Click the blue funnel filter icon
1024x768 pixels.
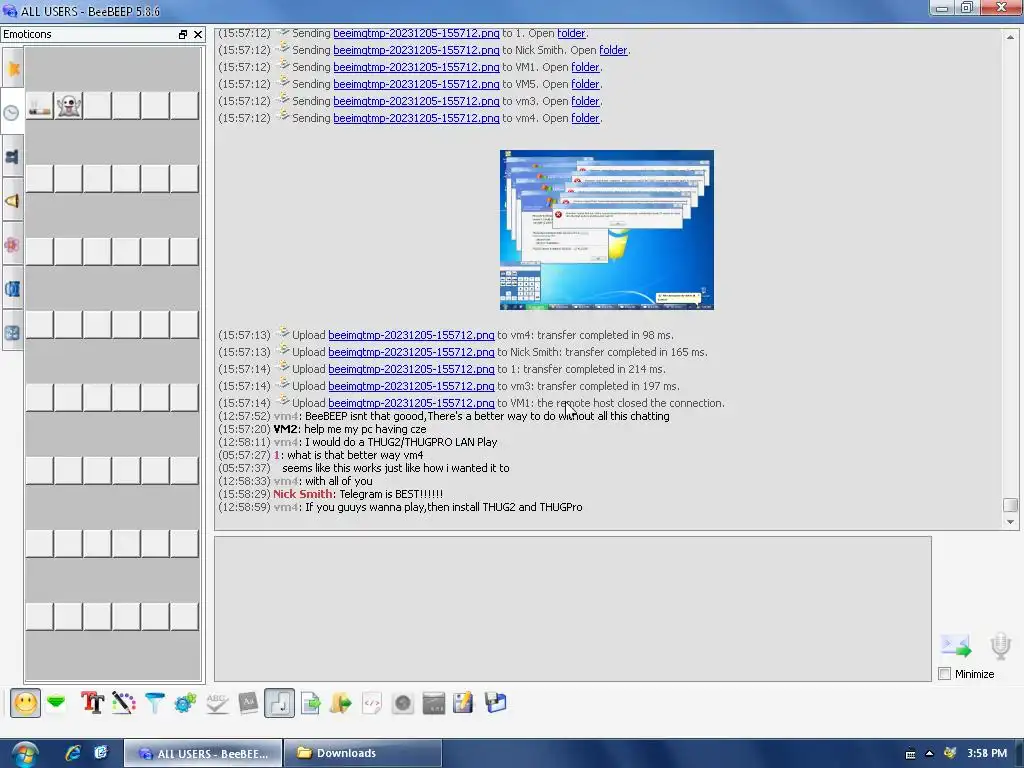(155, 703)
